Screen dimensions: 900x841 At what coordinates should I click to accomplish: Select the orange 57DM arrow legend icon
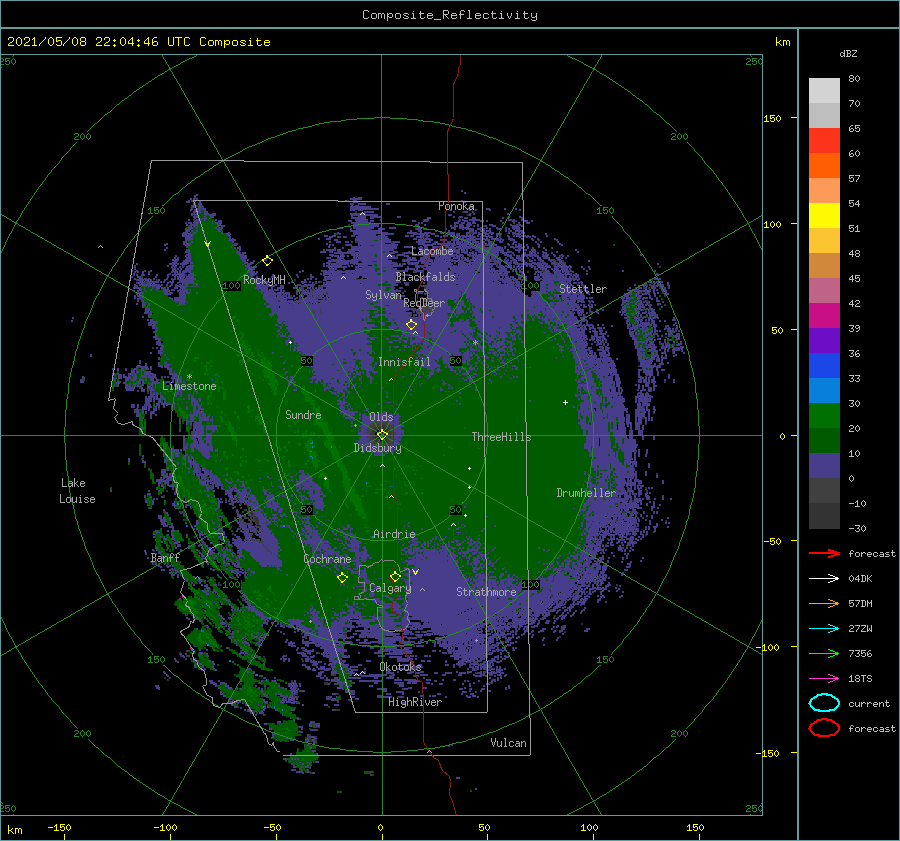pyautogui.click(x=824, y=603)
